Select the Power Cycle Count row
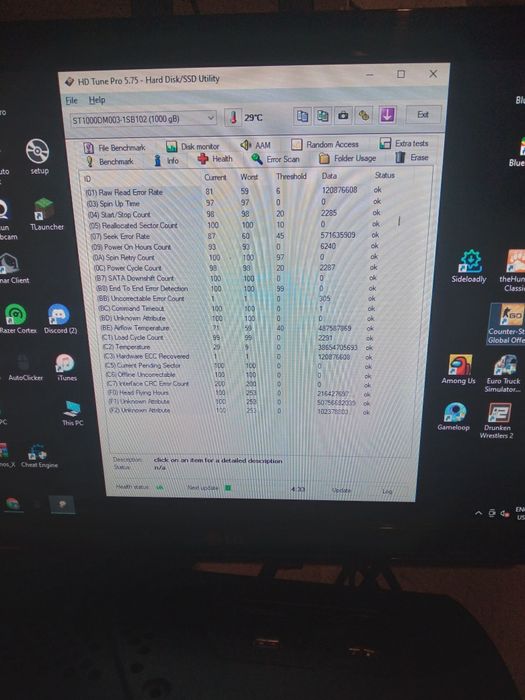Viewport: 525px width, 700px height. (236, 268)
